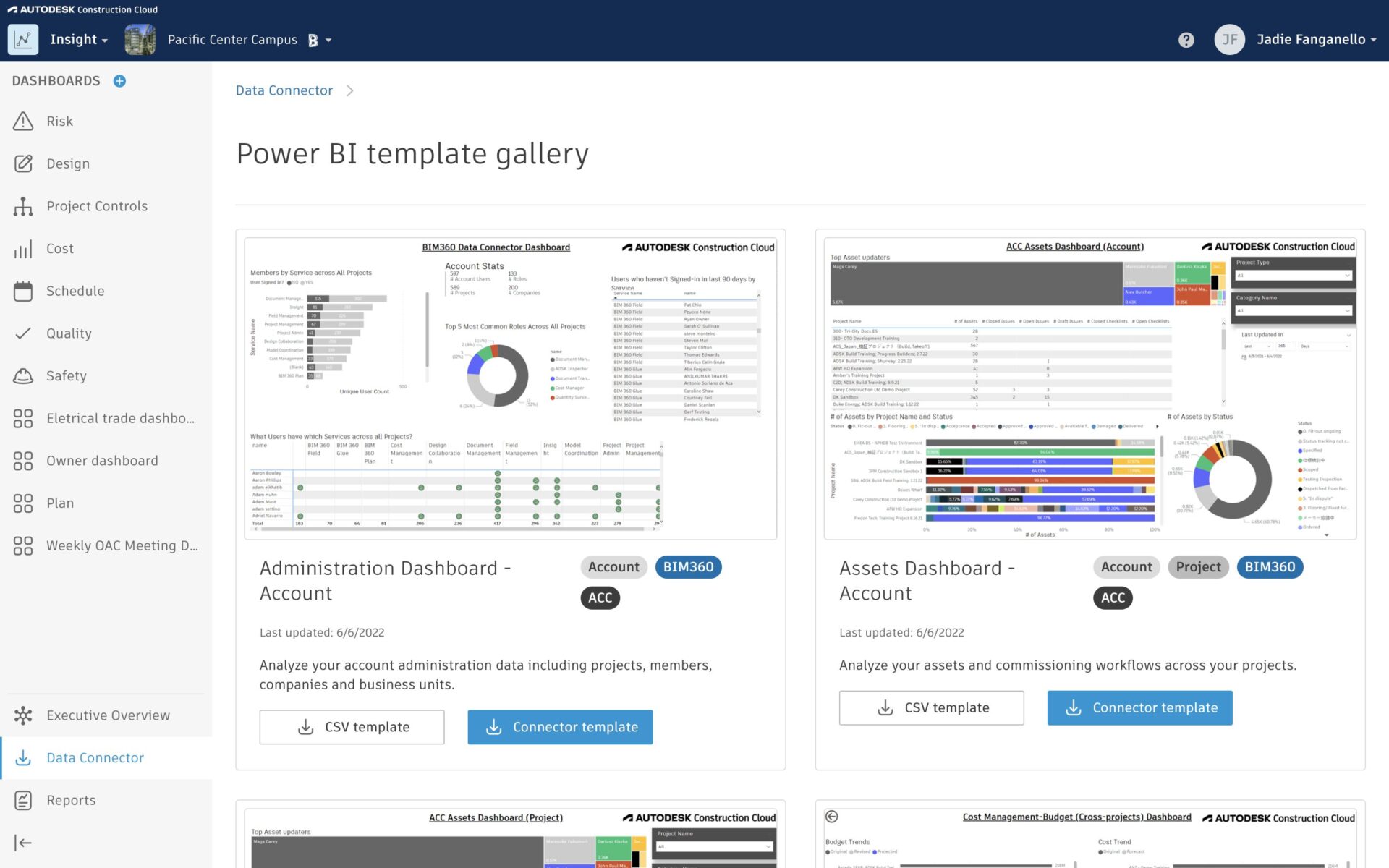Click the Plan grid icon
The height and width of the screenshot is (868, 1389).
coord(23,503)
